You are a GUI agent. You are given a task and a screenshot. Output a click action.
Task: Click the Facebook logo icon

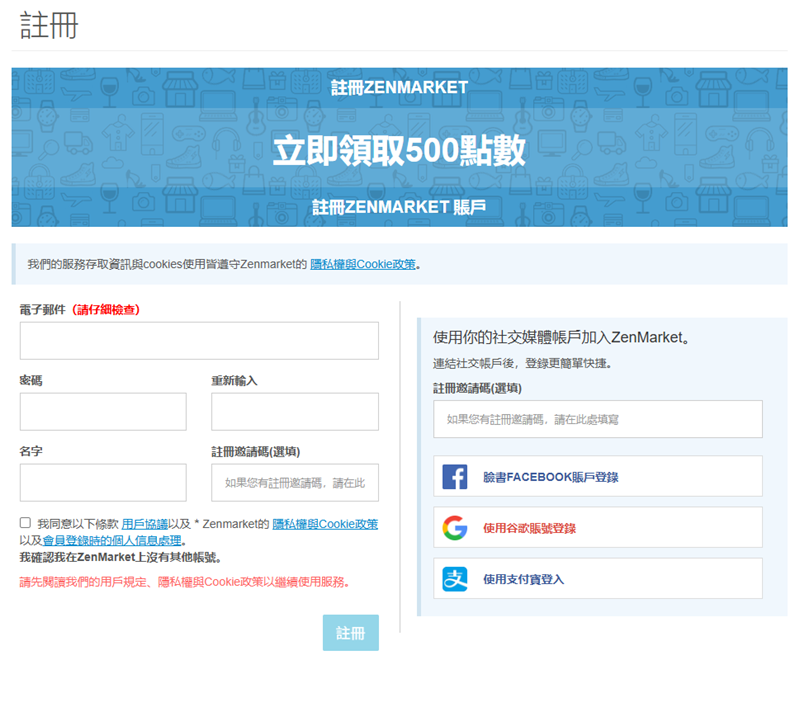coord(455,477)
